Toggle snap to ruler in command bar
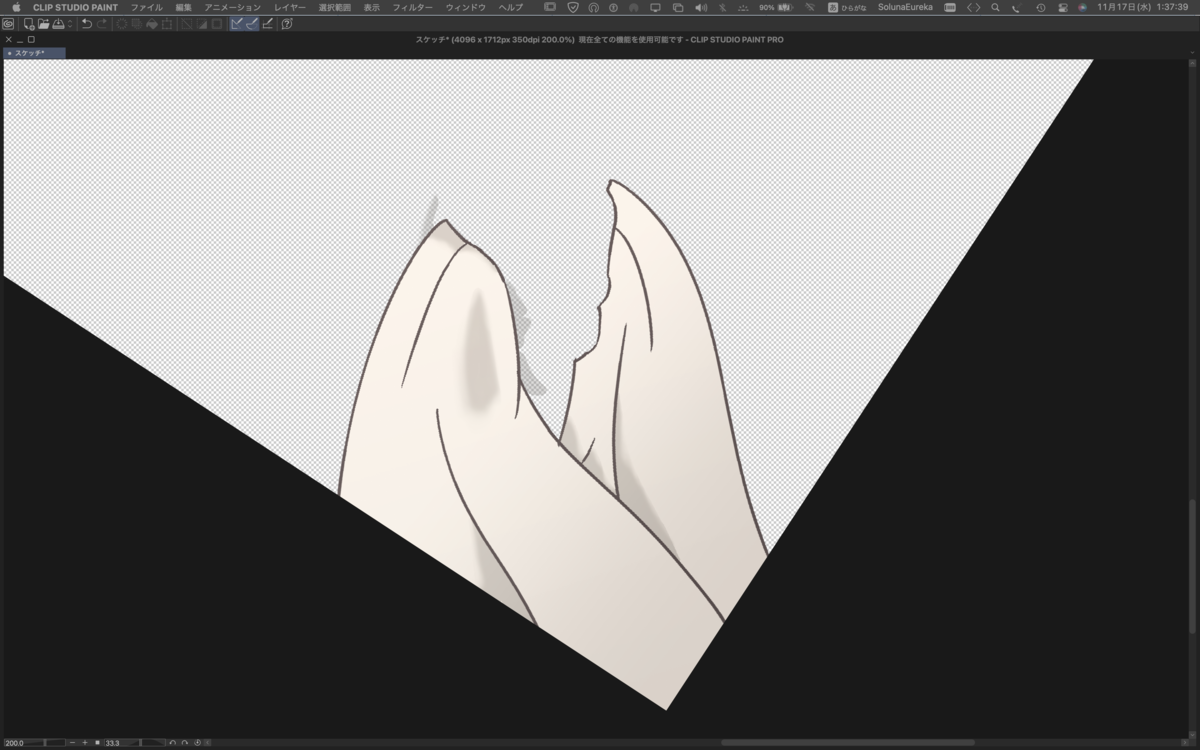The width and height of the screenshot is (1200, 750). pos(238,24)
